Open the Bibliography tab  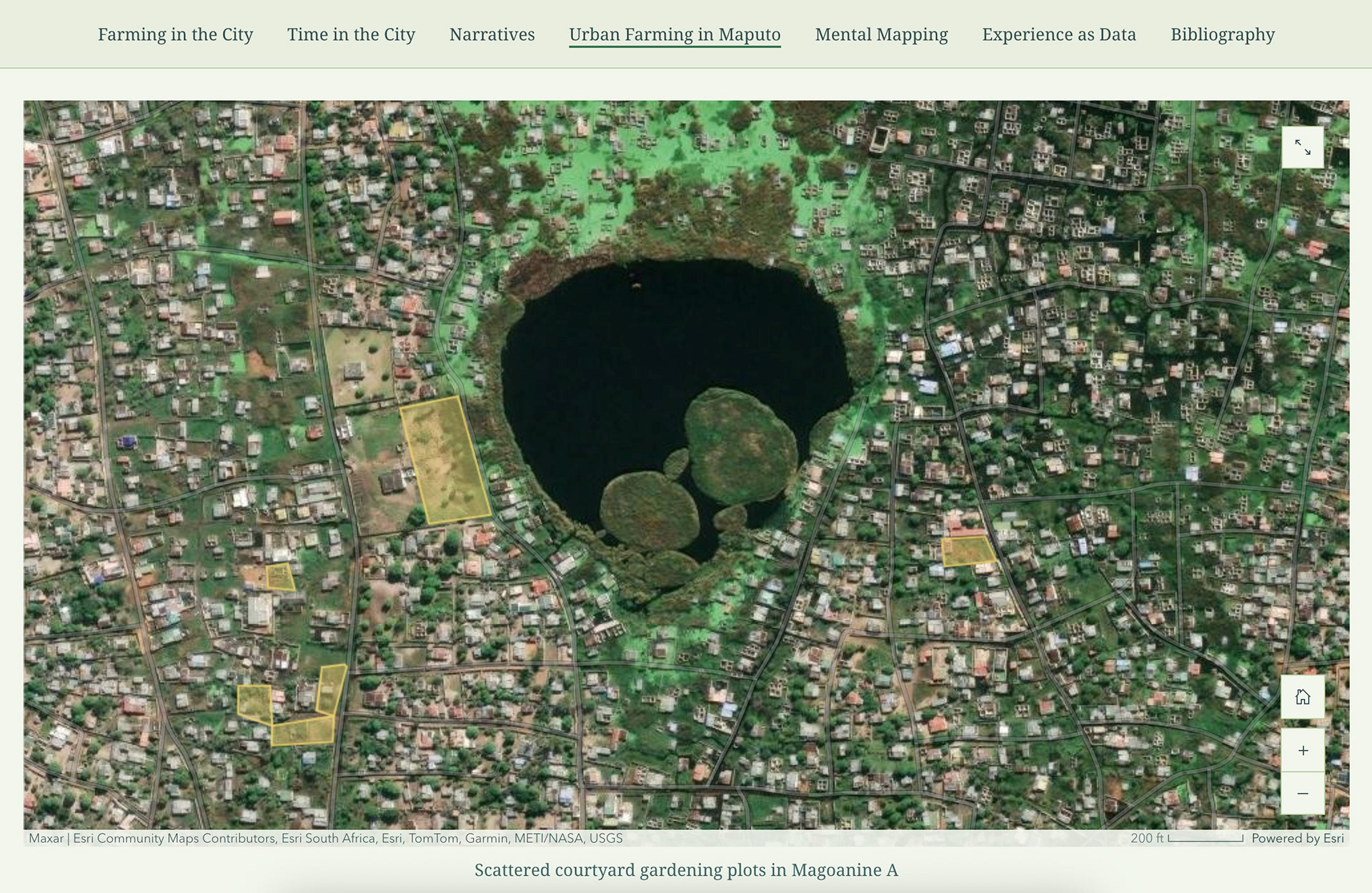point(1222,34)
